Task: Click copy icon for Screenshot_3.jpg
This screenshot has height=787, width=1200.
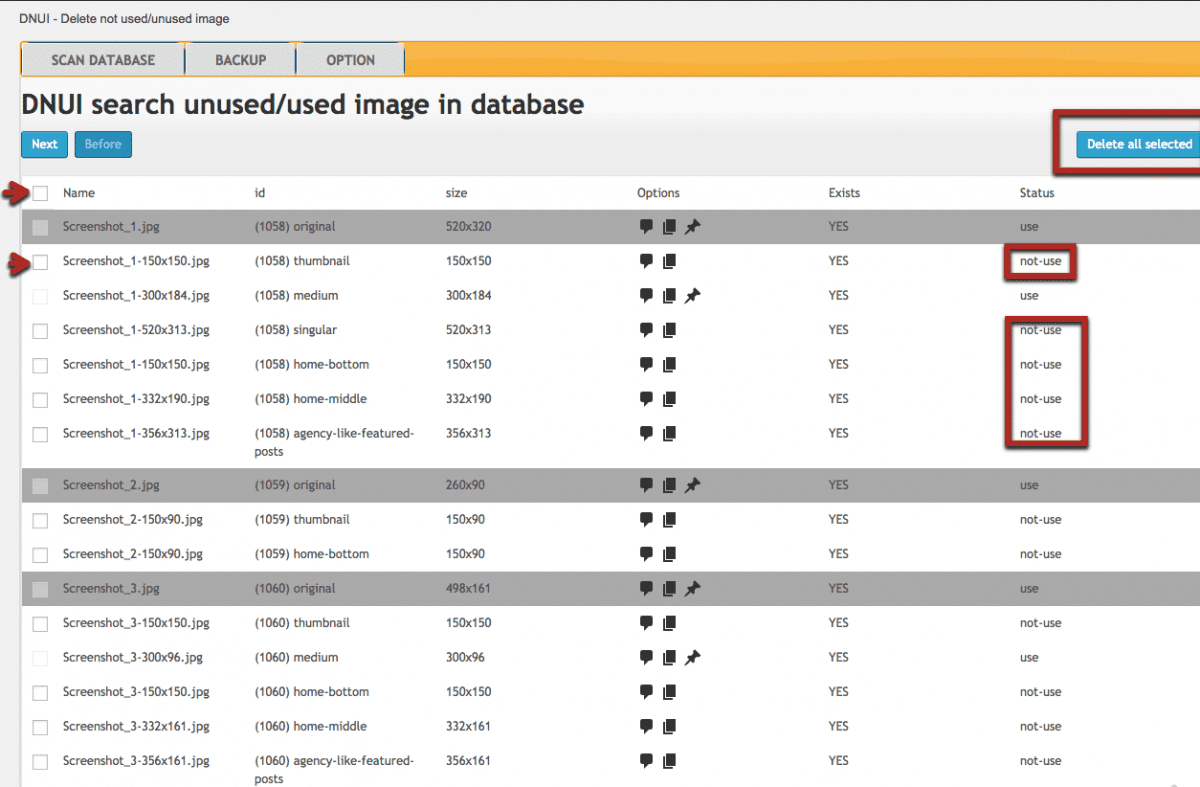Action: (669, 589)
